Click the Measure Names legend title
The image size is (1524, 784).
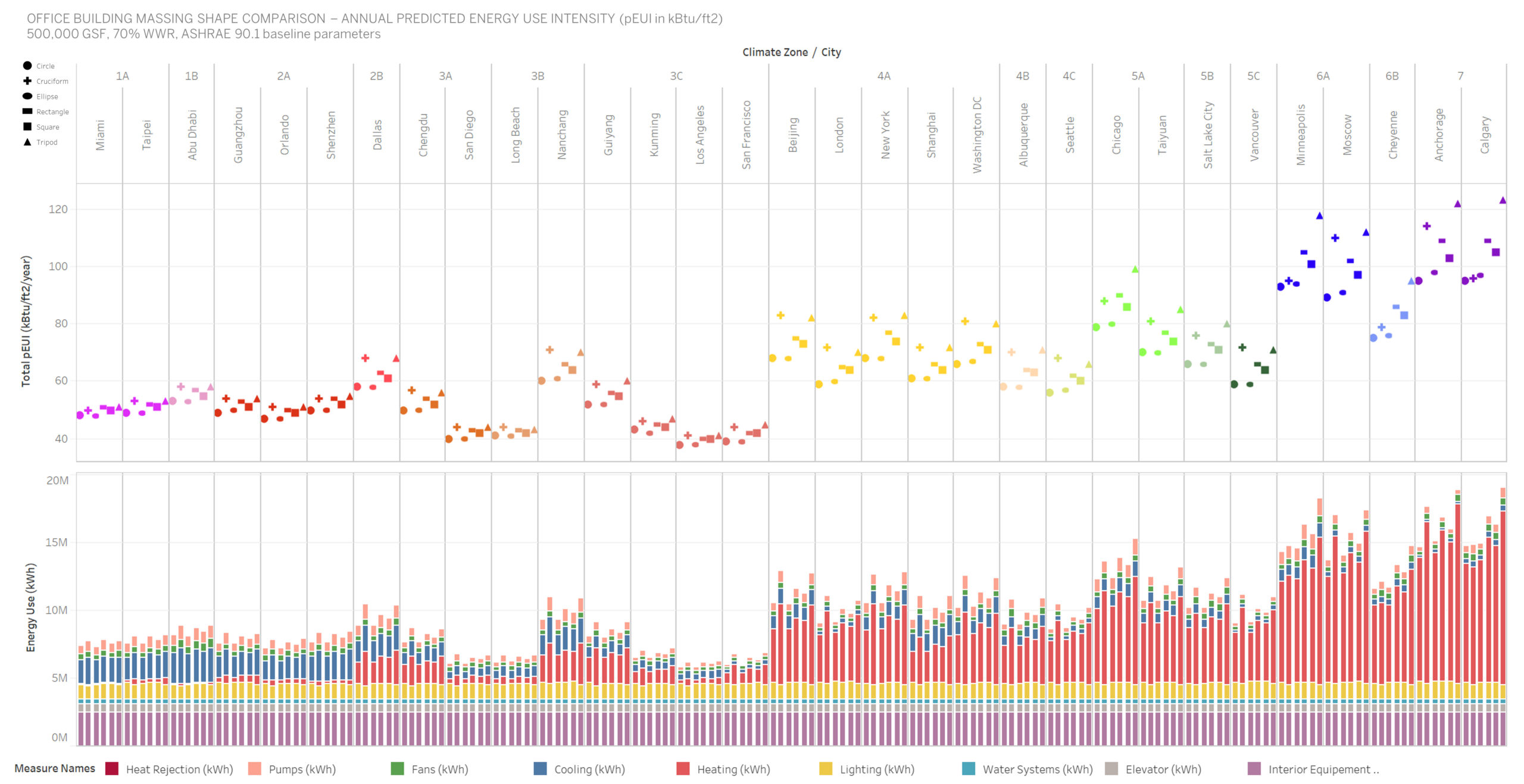pyautogui.click(x=55, y=769)
